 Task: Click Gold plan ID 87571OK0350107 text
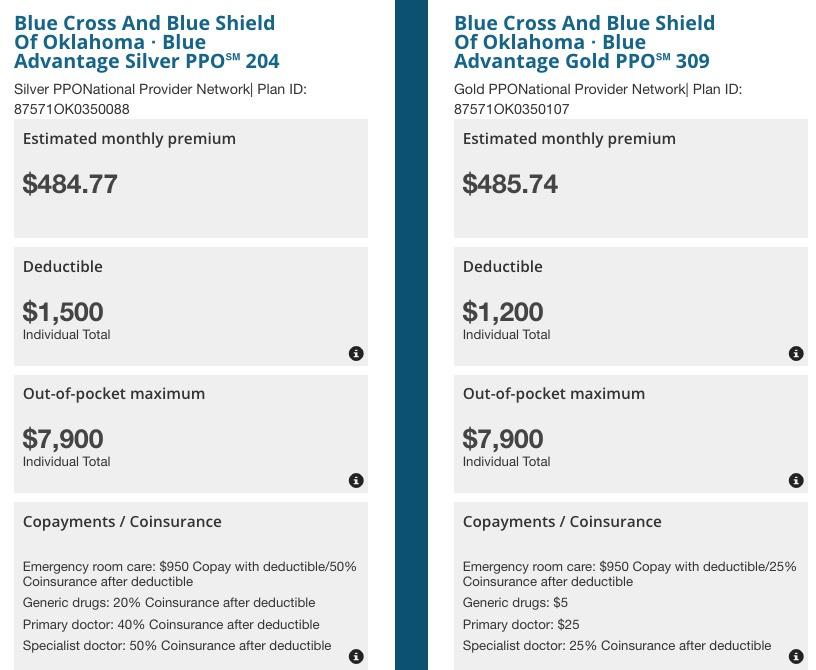(512, 109)
